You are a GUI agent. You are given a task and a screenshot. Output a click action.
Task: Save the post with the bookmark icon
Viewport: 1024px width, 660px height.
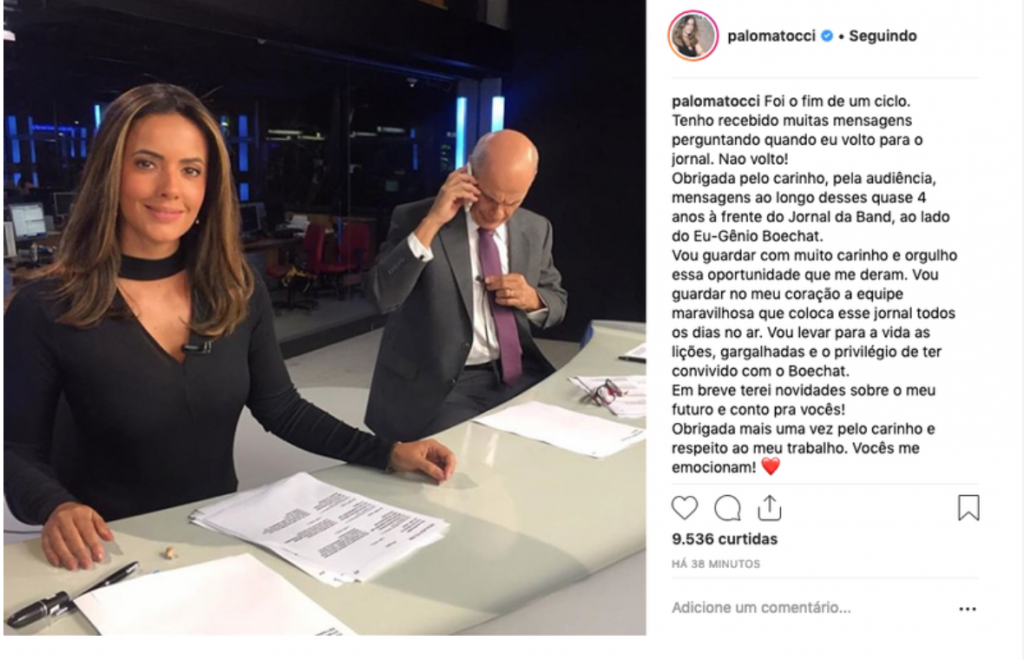(x=968, y=508)
